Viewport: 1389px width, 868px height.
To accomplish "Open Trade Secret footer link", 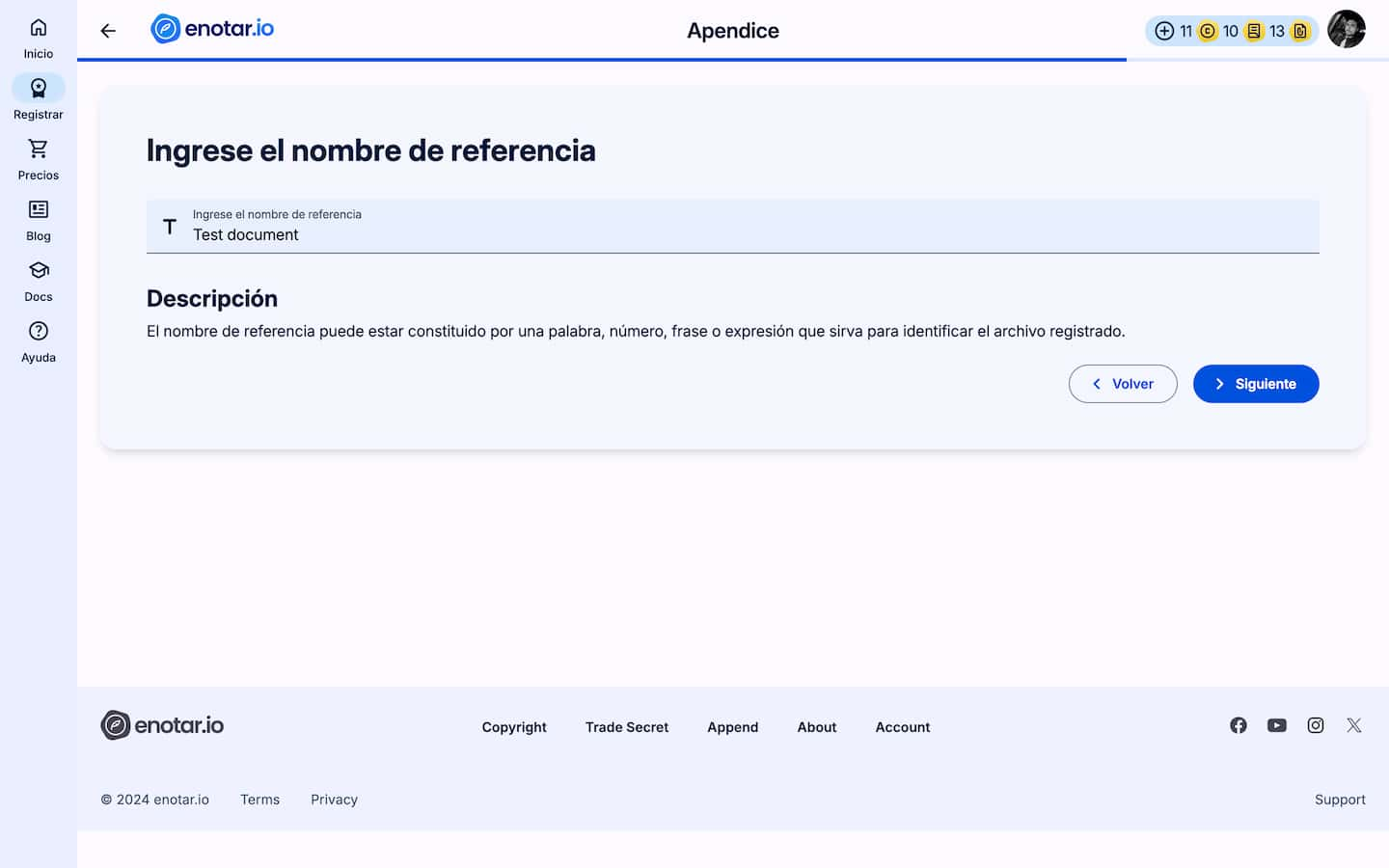I will click(x=627, y=727).
